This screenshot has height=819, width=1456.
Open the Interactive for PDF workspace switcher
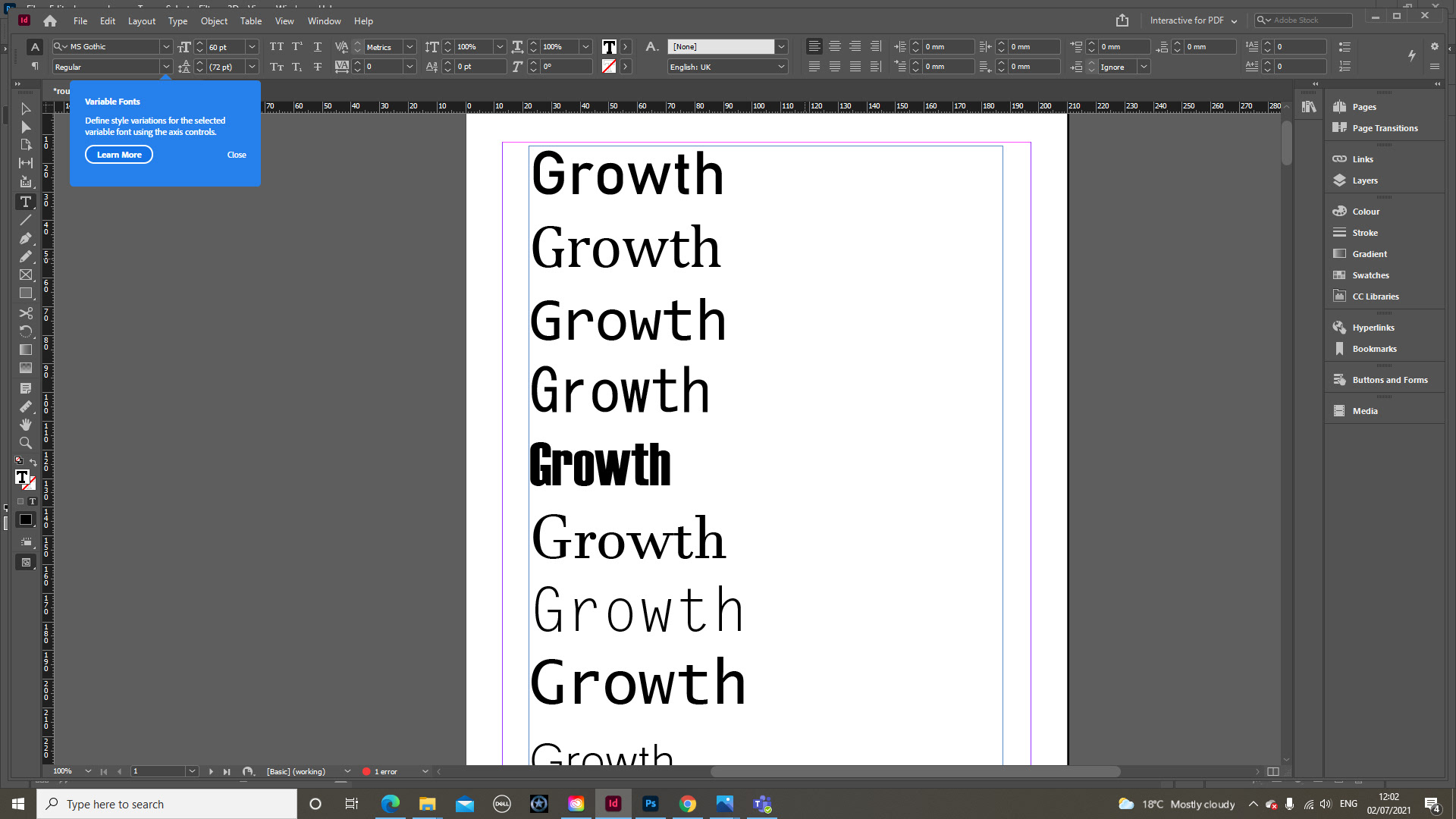(x=1193, y=20)
